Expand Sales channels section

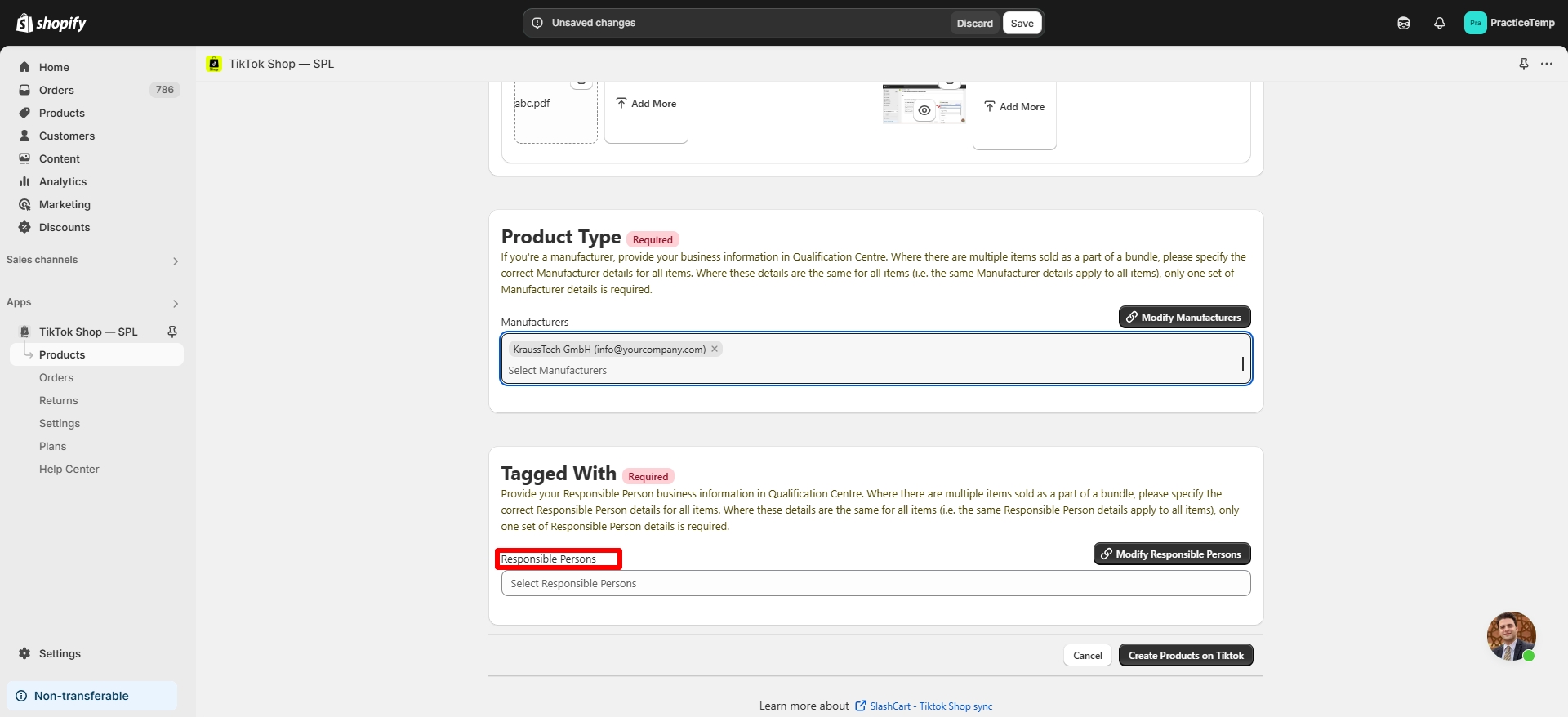[175, 261]
